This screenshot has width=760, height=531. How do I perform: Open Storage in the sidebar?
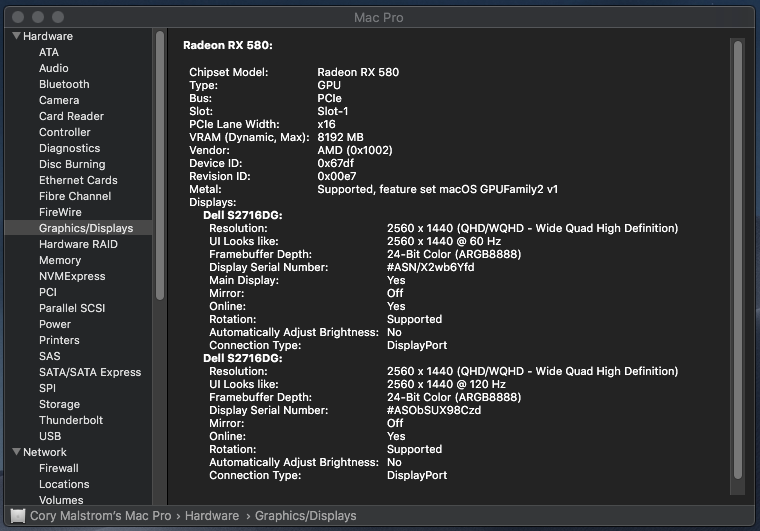click(59, 404)
